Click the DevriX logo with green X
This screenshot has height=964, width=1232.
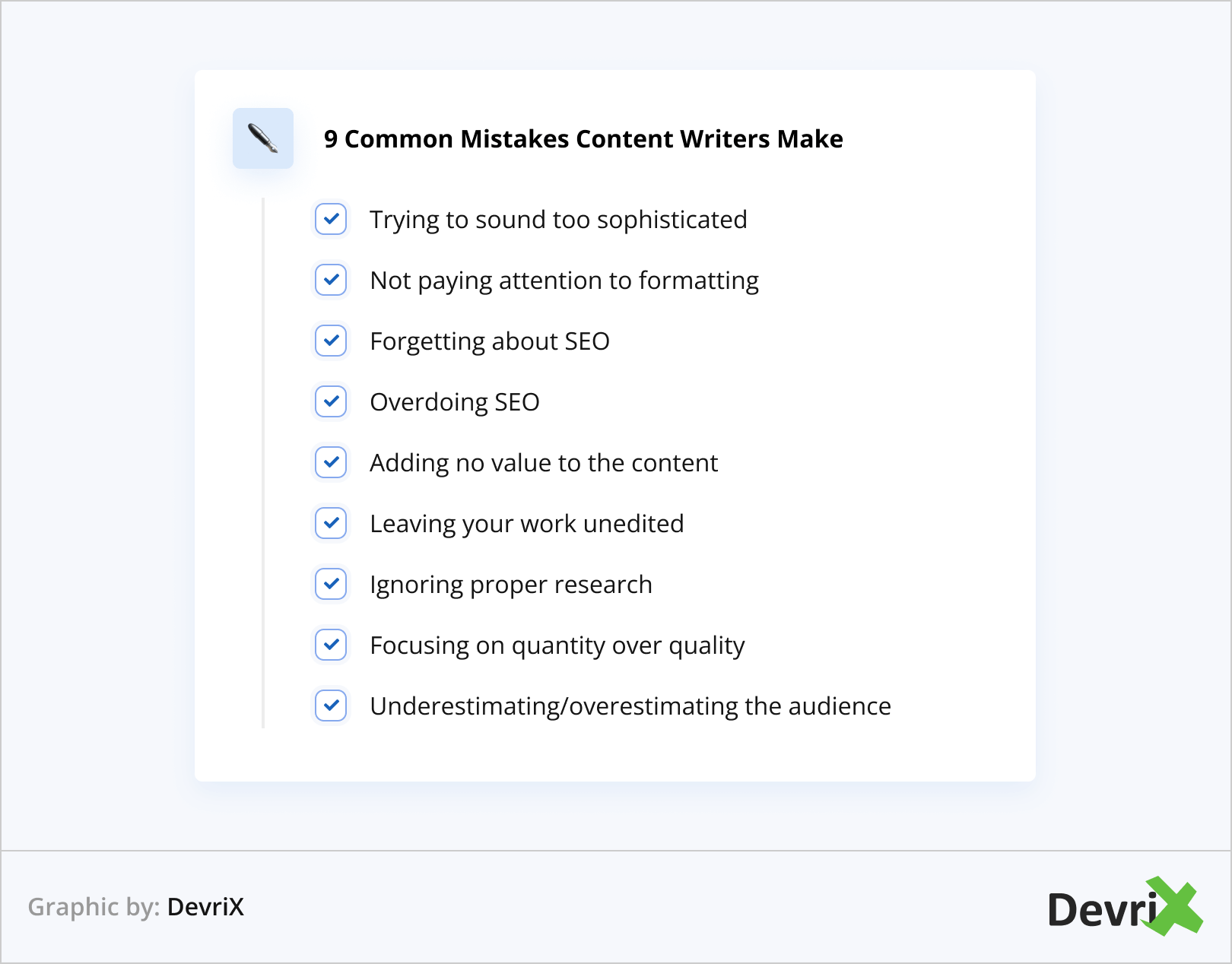tap(1124, 907)
